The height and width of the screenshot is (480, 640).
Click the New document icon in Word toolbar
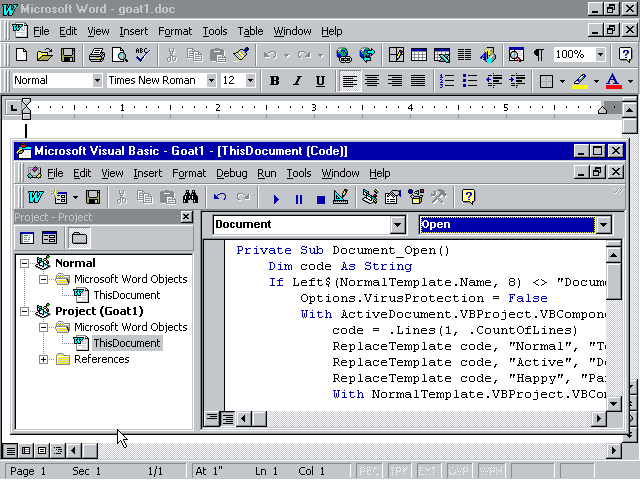coord(21,54)
